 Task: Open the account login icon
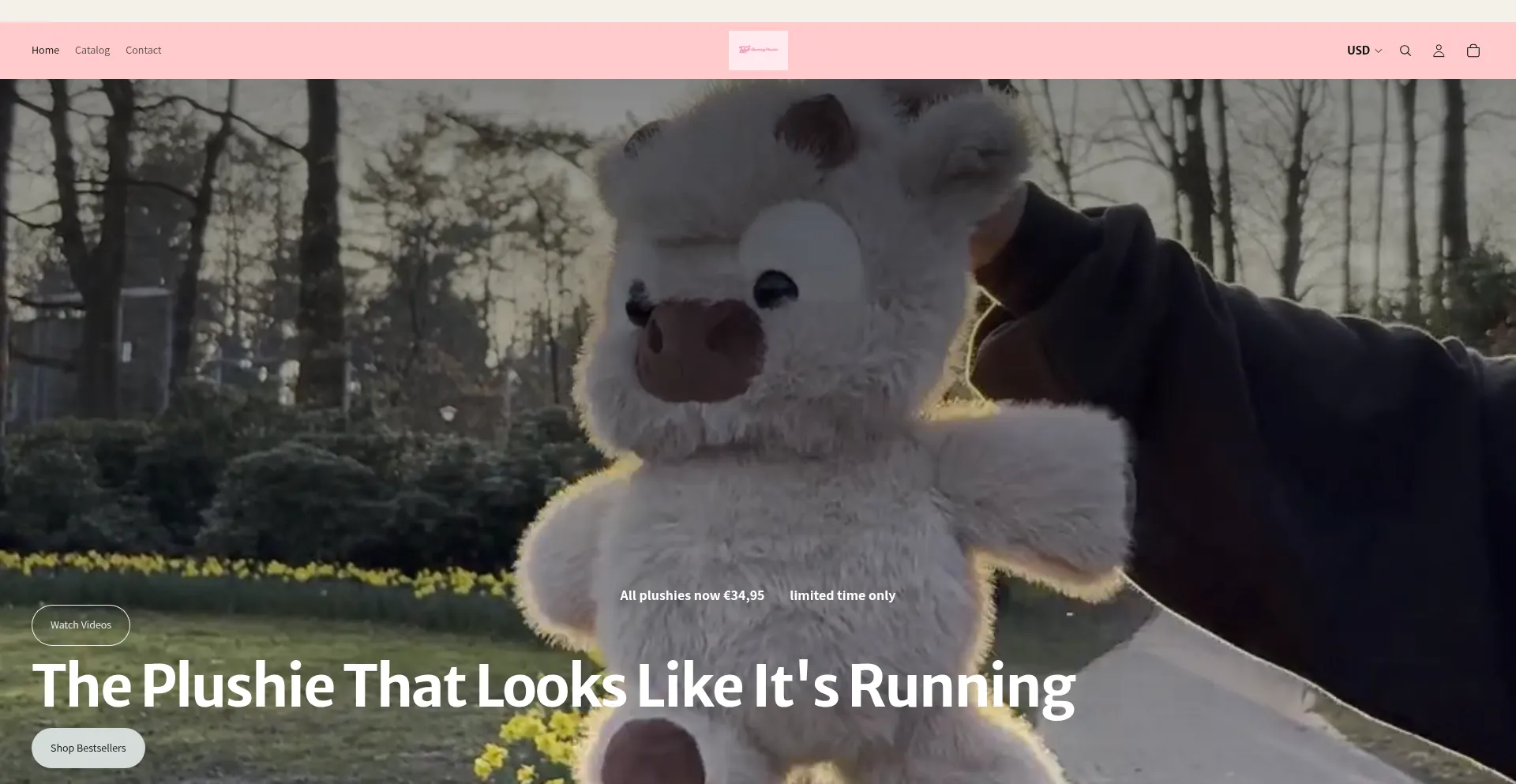(x=1439, y=51)
